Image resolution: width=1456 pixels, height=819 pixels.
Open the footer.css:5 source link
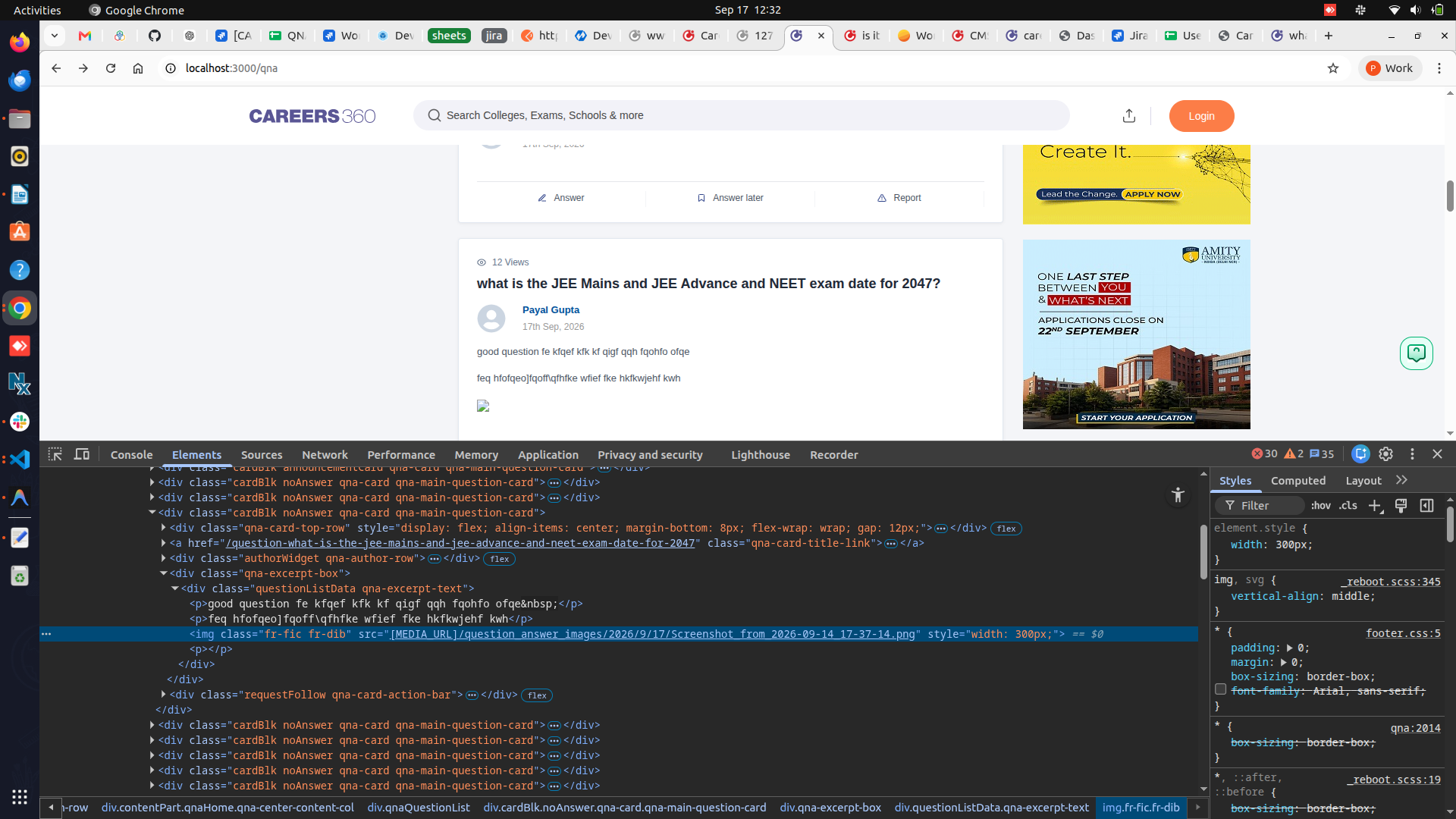(x=1403, y=633)
